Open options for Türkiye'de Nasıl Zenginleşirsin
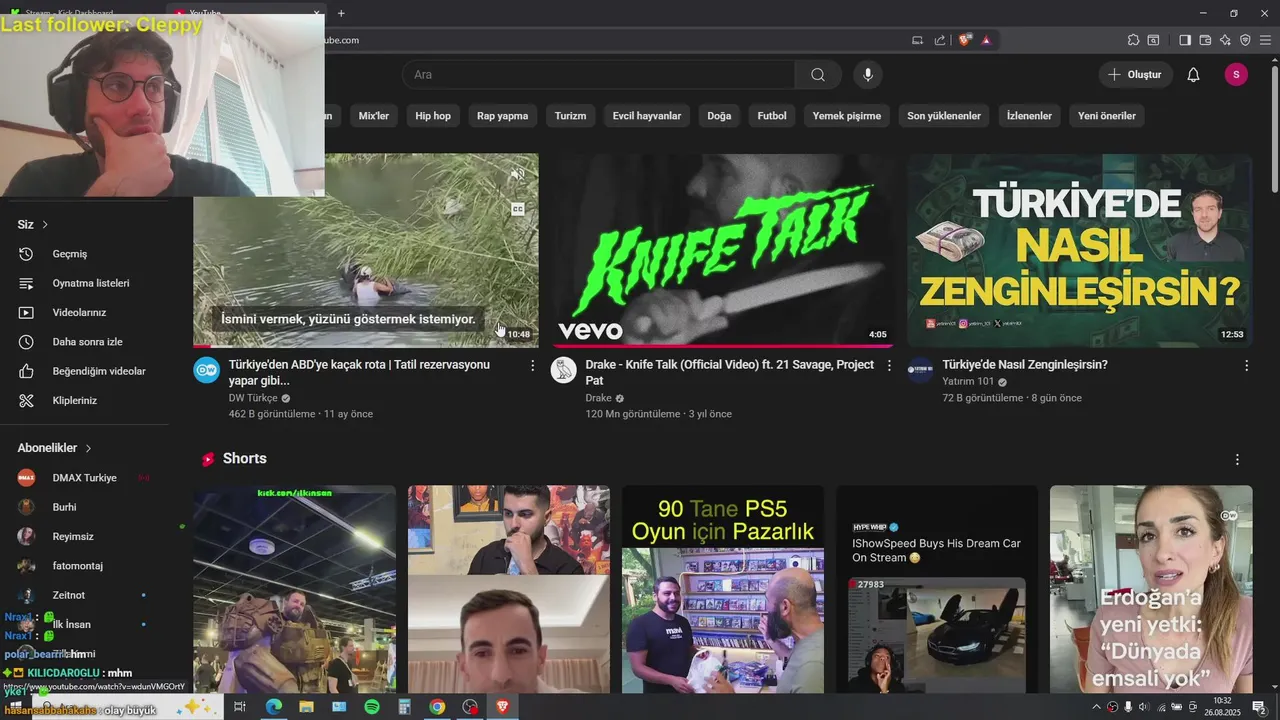The width and height of the screenshot is (1280, 720). (1246, 366)
